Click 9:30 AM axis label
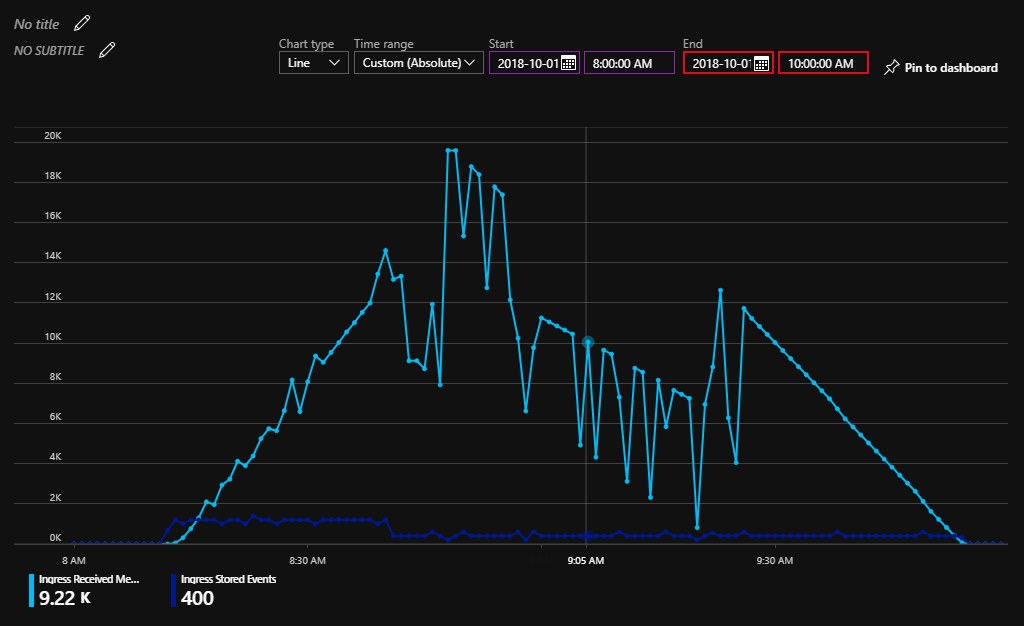 [x=775, y=560]
